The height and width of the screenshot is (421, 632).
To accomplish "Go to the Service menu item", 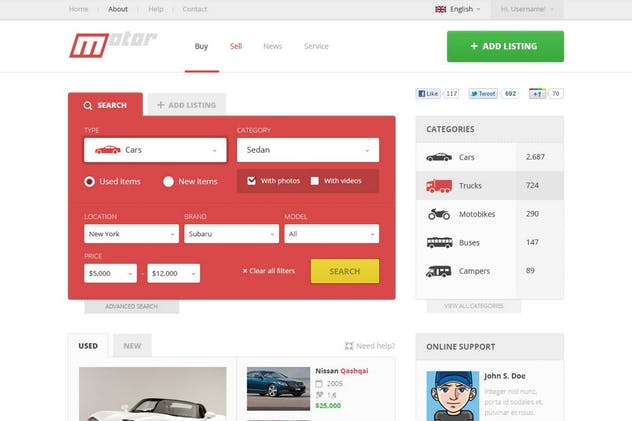I will pos(316,46).
